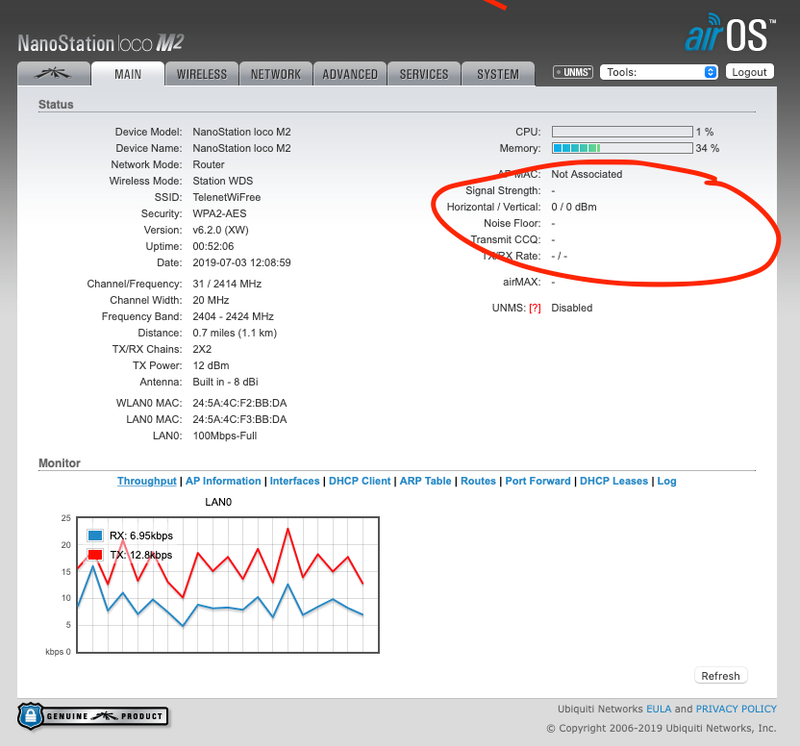Open the SERVICES tab
This screenshot has width=800, height=746.
pyautogui.click(x=424, y=74)
